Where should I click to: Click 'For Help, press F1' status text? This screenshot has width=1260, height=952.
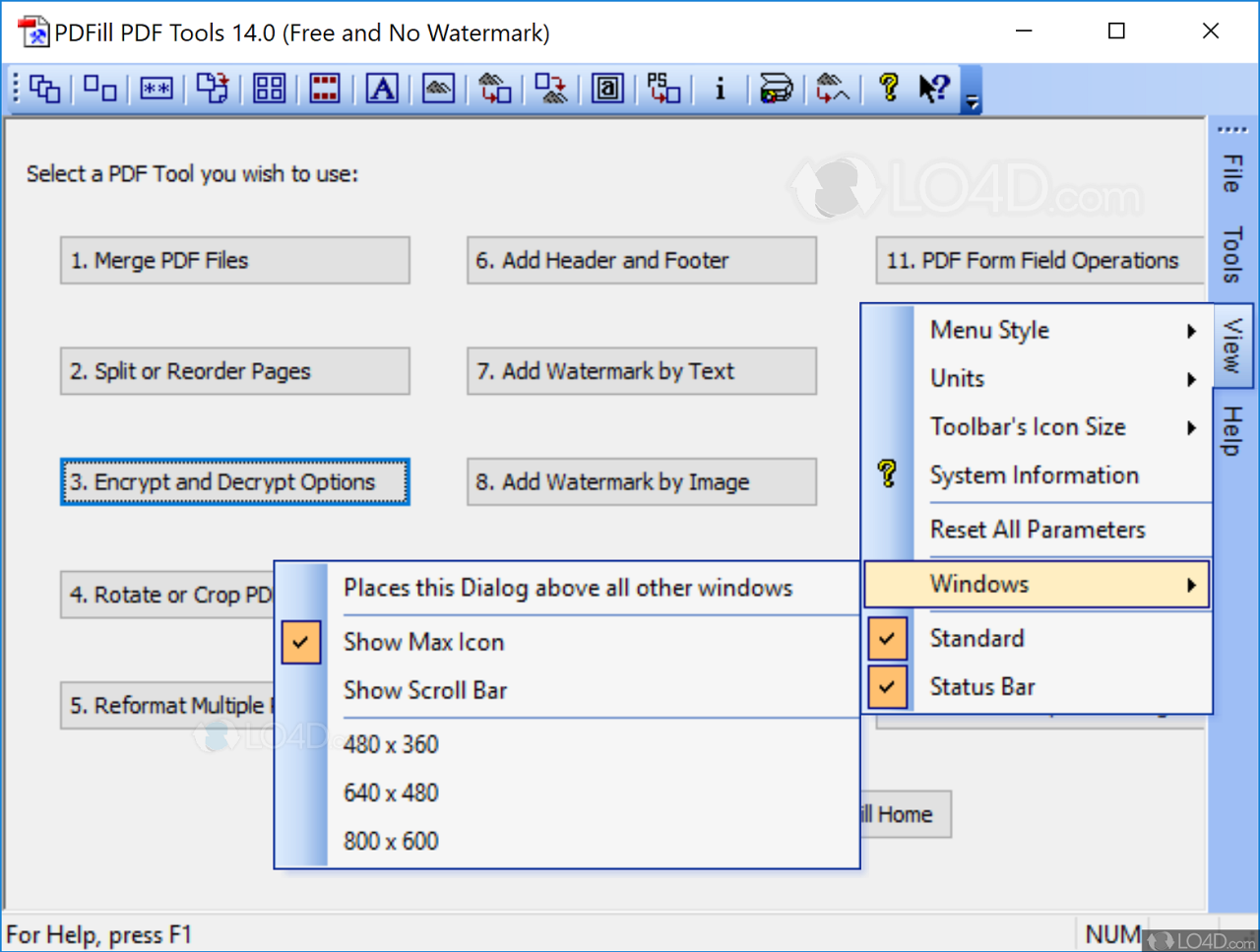click(x=98, y=934)
